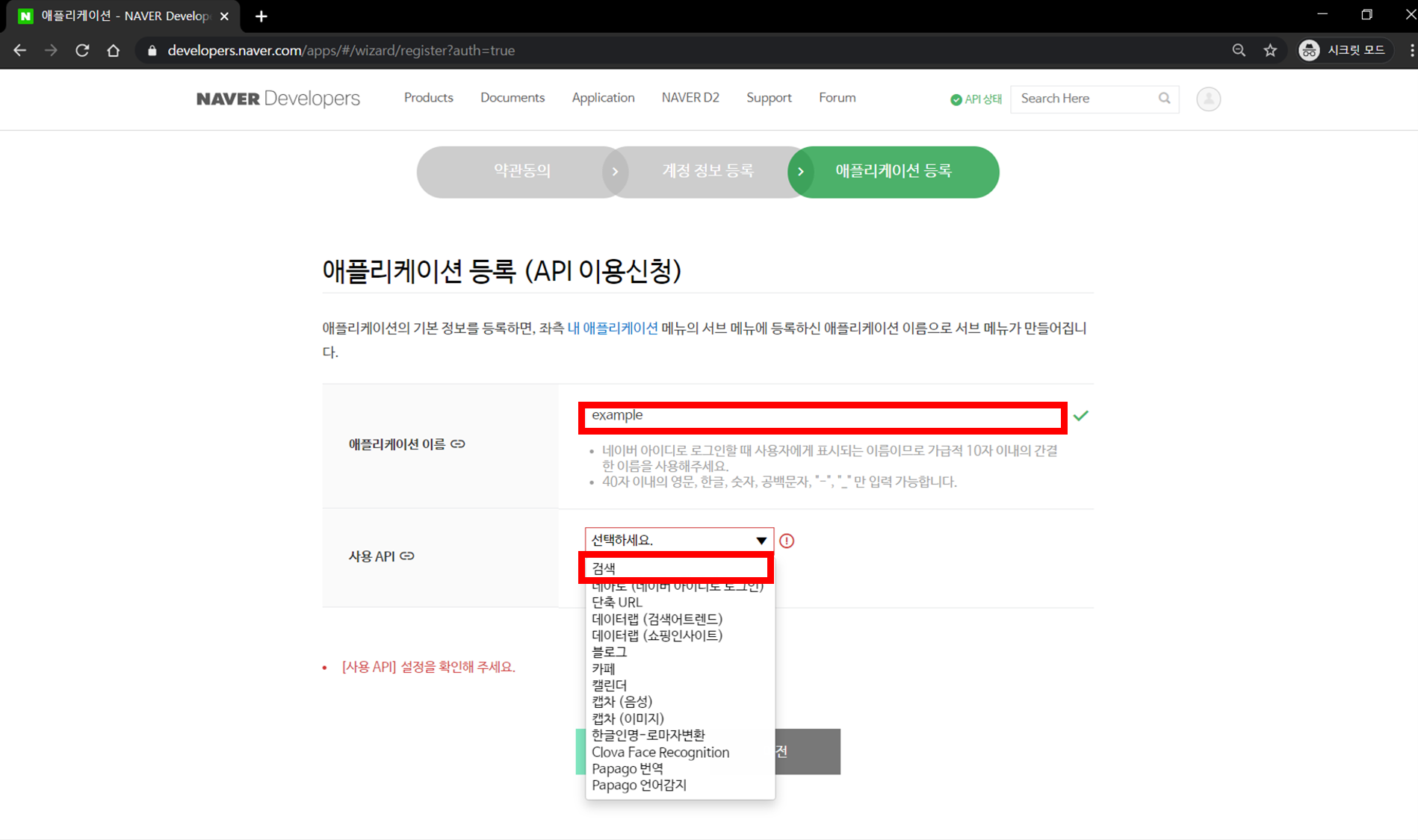
Task: Click the padlock site info icon
Action: tap(152, 50)
